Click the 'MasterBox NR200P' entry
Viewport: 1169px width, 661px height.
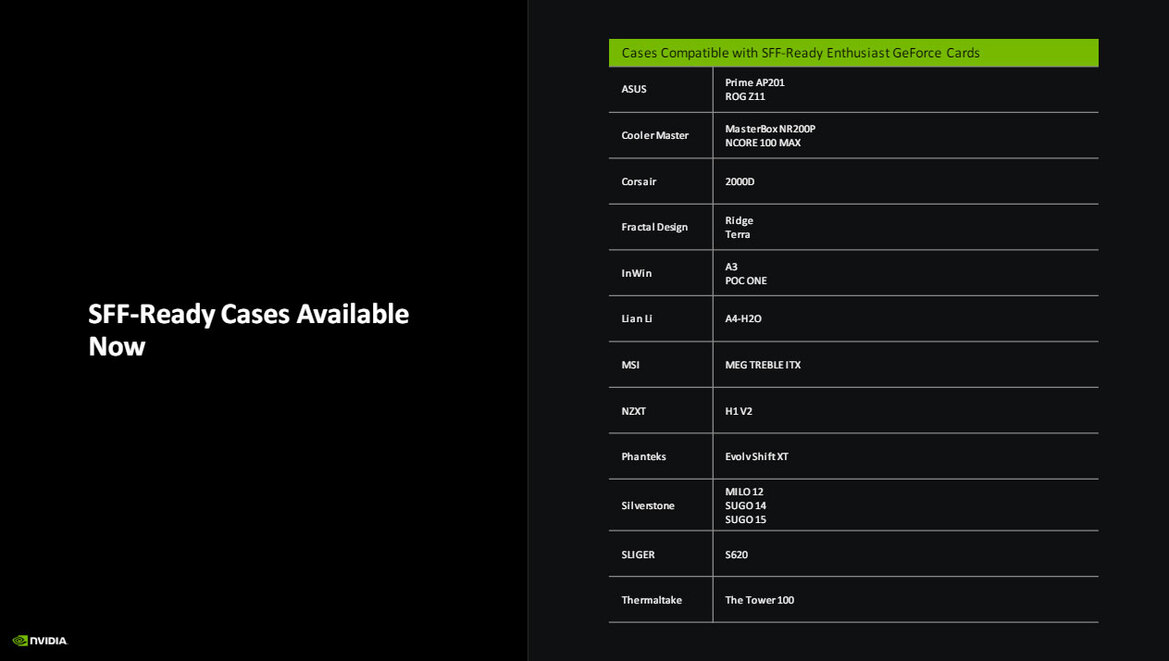click(770, 129)
